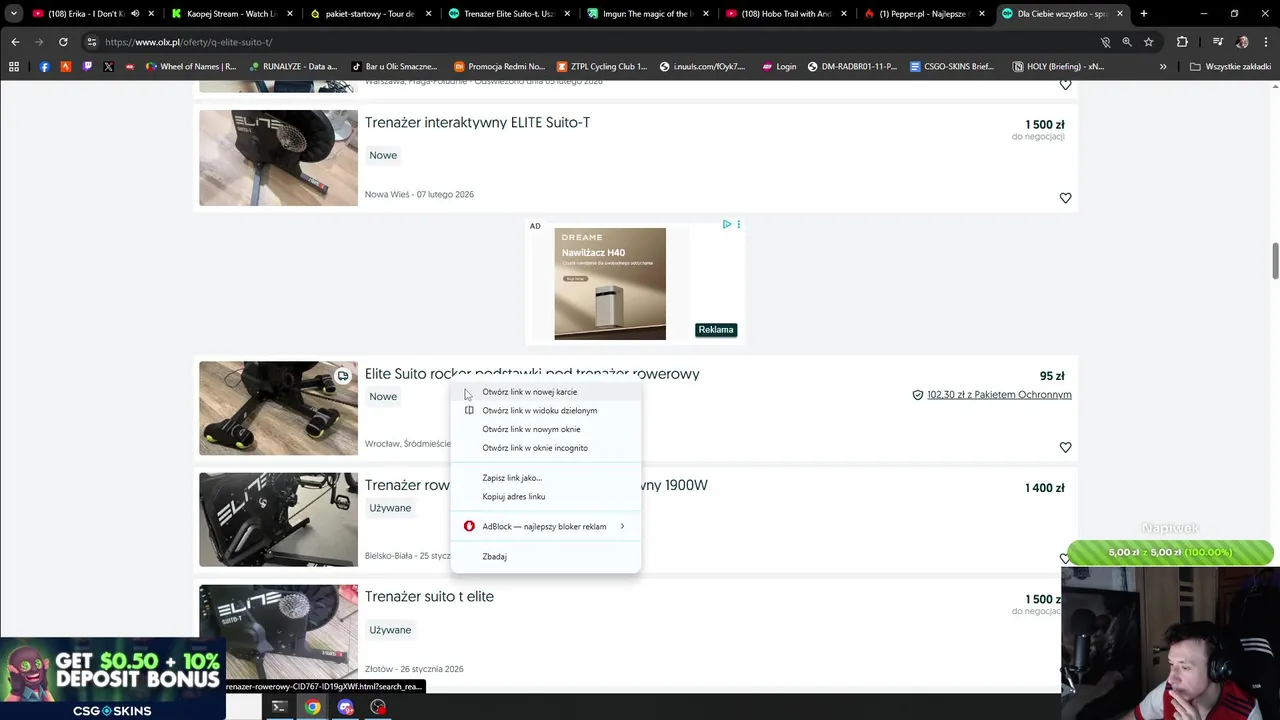Viewport: 1280px width, 720px height.
Task: Open 'Trenażer interaktywny ELITE Suito-T' listing title
Action: pos(477,122)
